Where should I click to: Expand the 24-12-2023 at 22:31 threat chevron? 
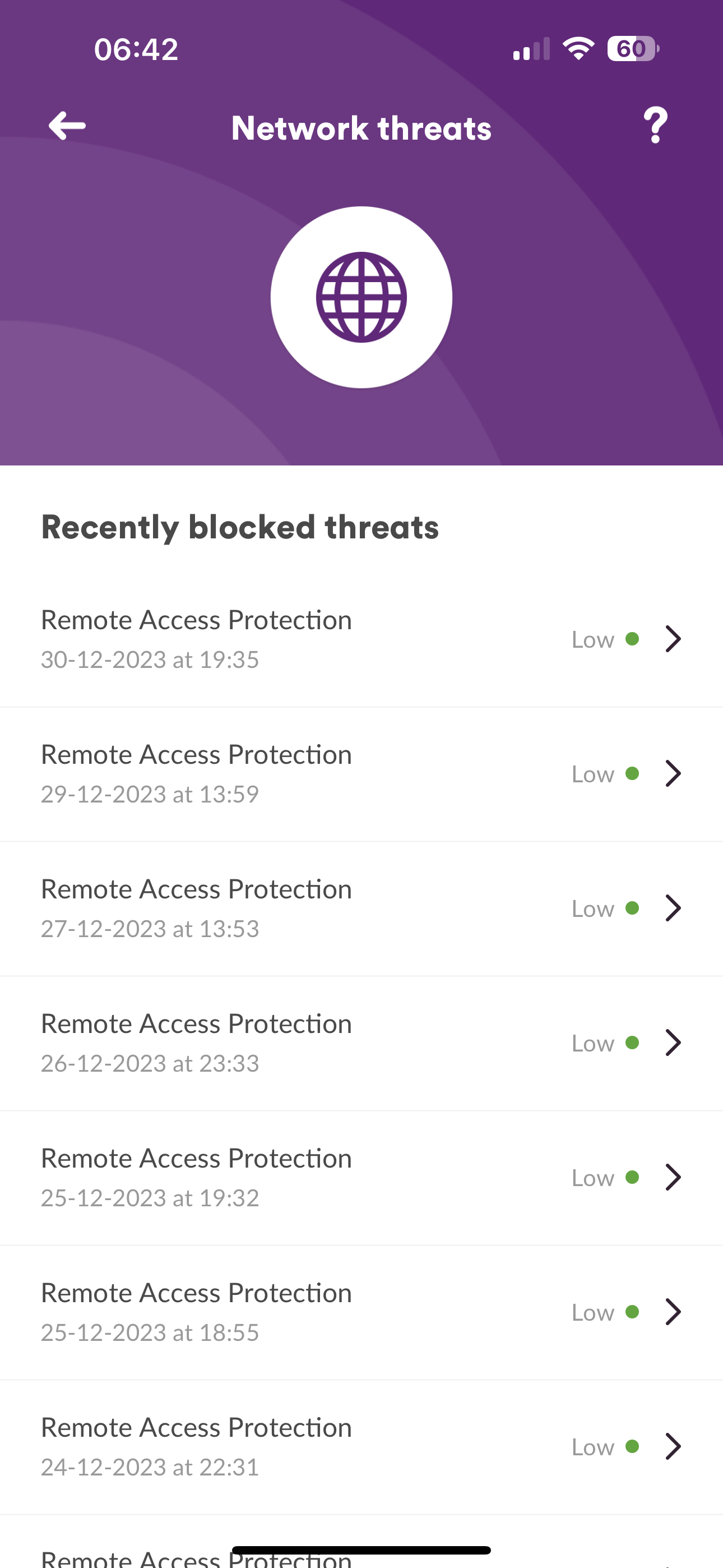click(x=673, y=1446)
